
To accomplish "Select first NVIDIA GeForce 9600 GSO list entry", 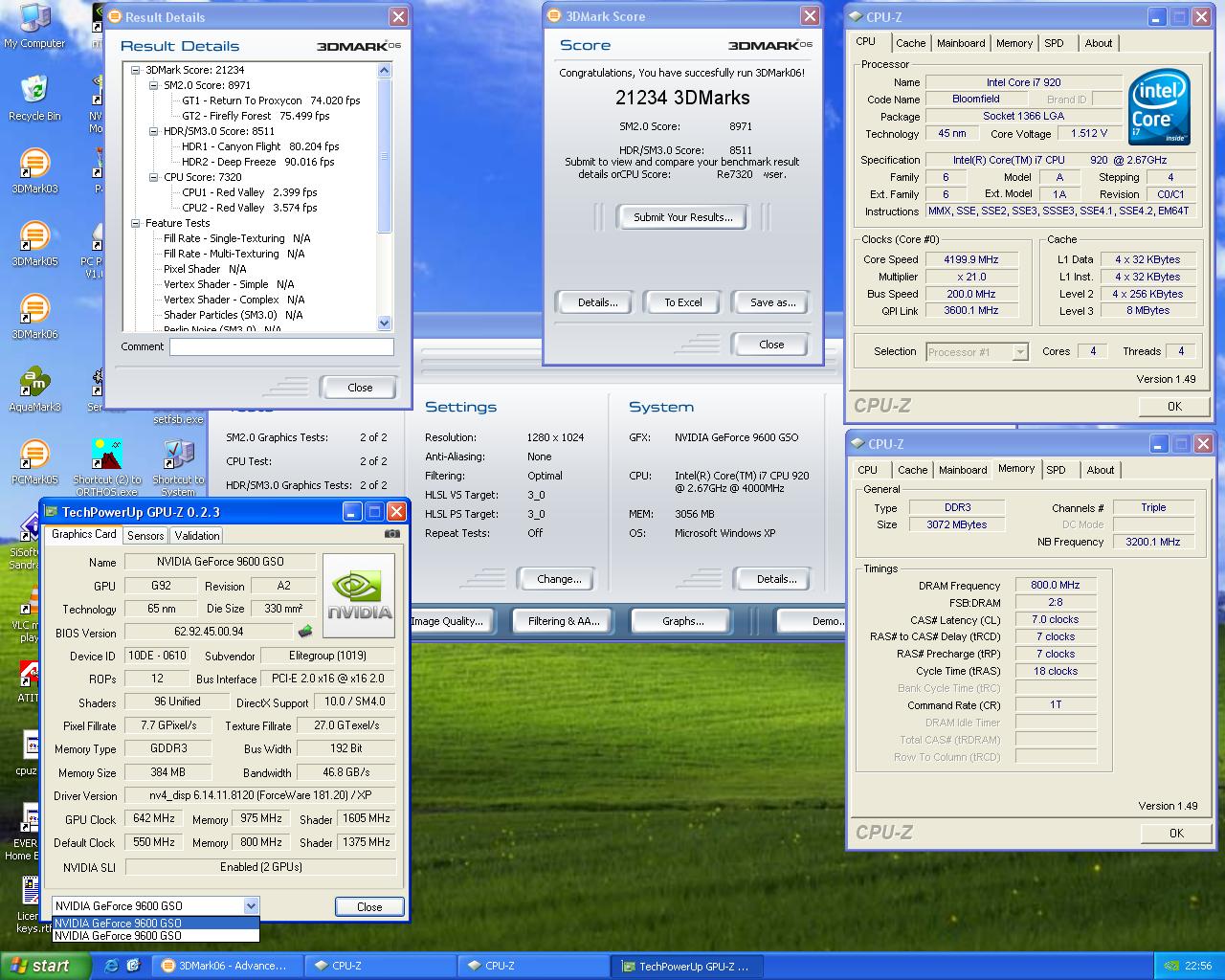I will click(155, 923).
